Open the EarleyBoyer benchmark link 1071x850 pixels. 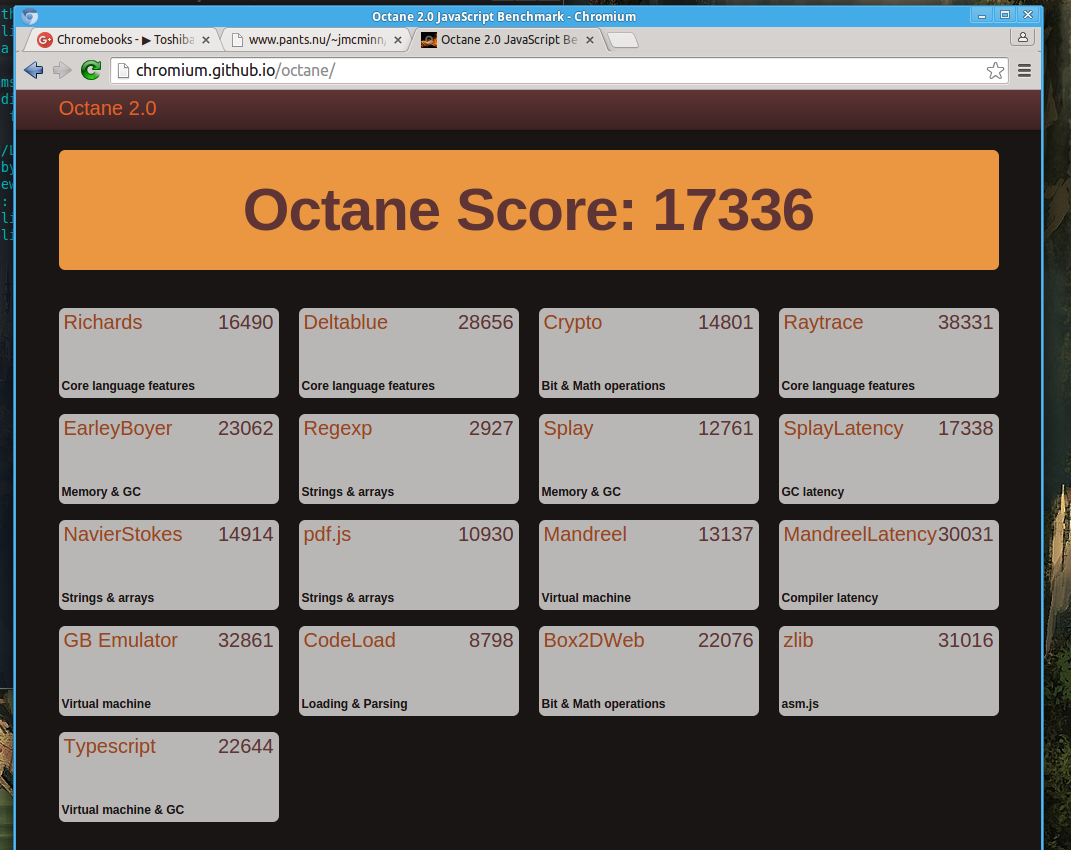pyautogui.click(x=117, y=428)
